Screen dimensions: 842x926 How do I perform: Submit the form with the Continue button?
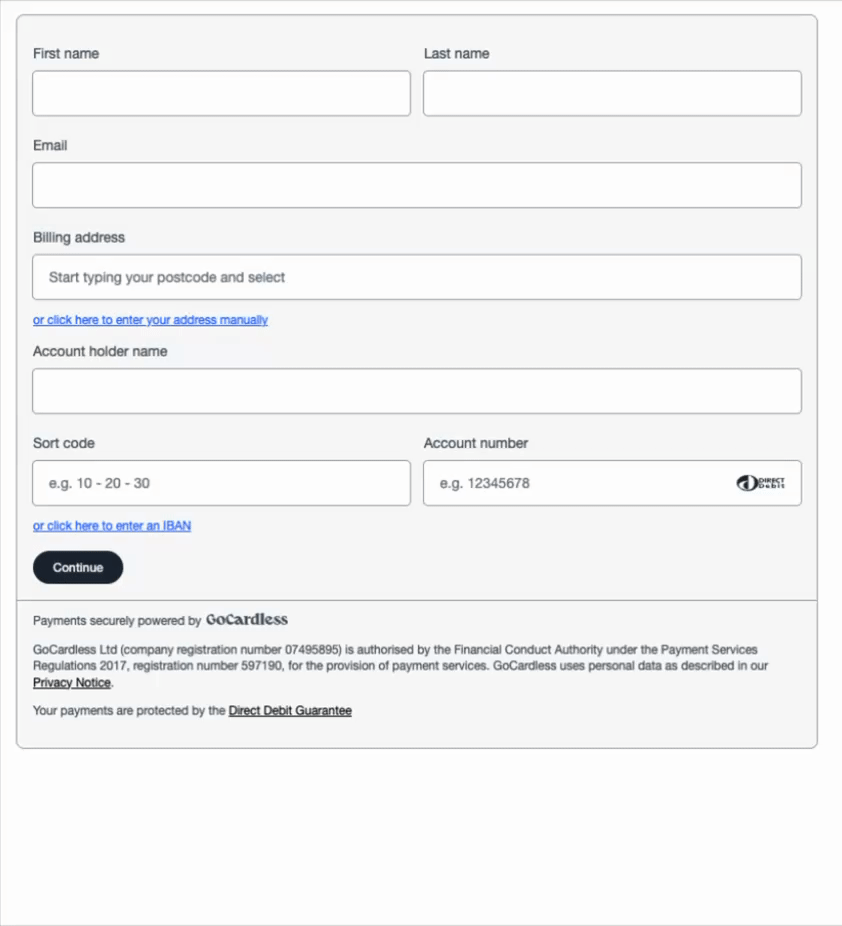point(78,568)
